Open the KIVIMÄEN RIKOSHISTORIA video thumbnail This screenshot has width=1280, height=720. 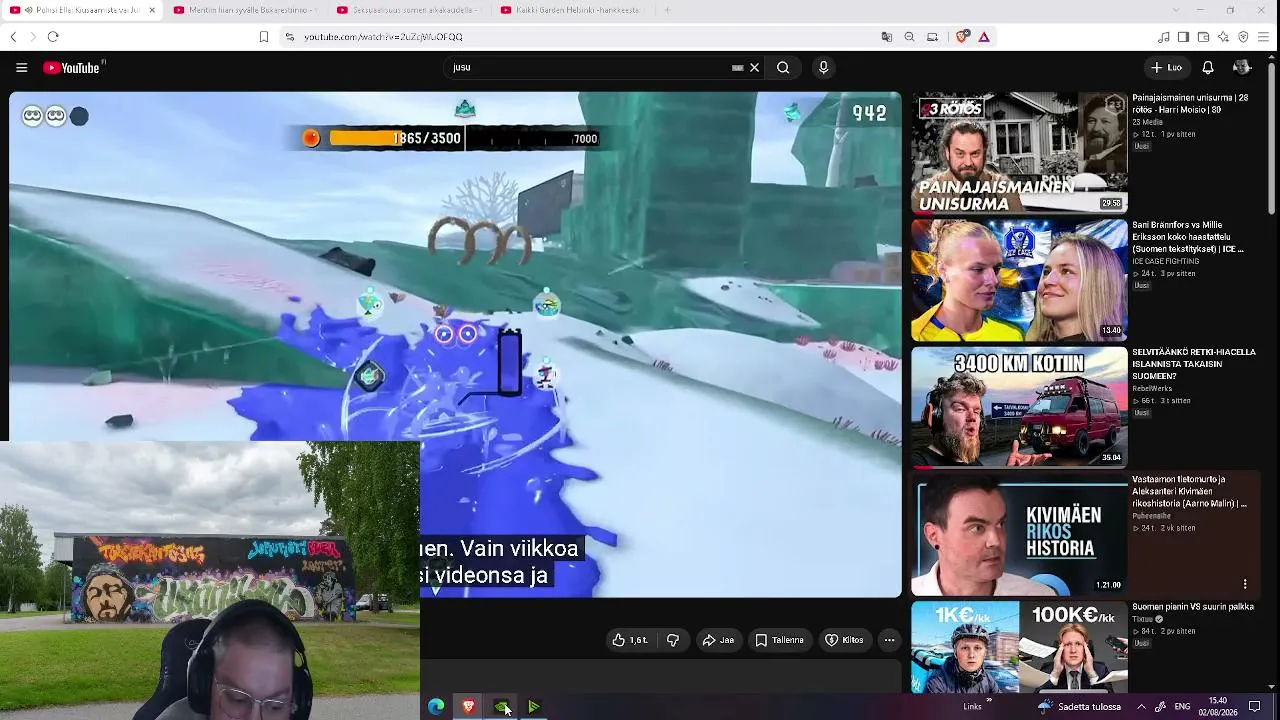[x=1019, y=534]
